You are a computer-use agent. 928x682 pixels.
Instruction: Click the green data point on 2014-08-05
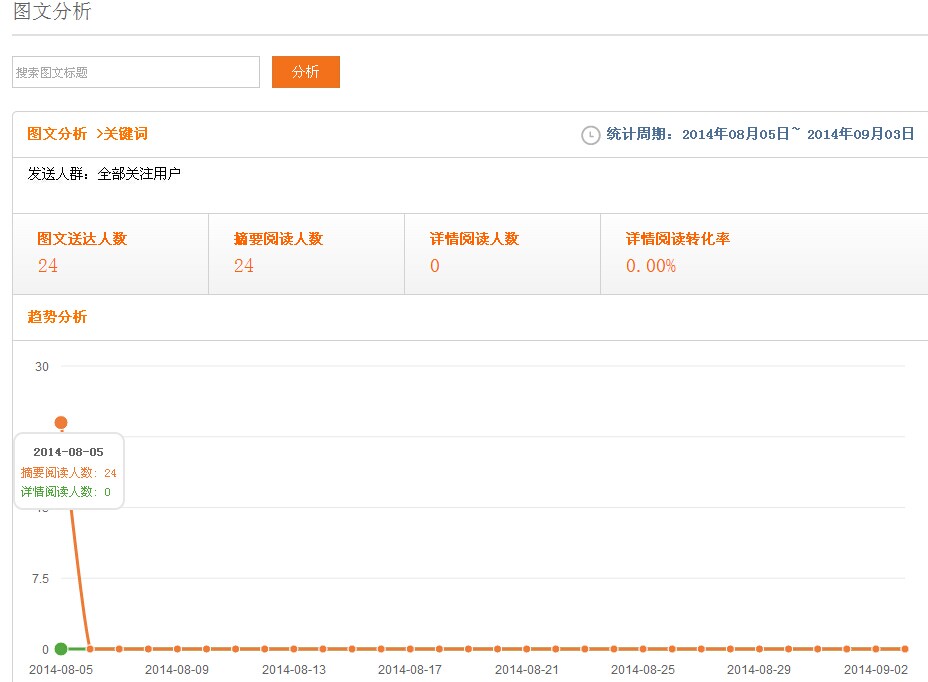point(61,649)
